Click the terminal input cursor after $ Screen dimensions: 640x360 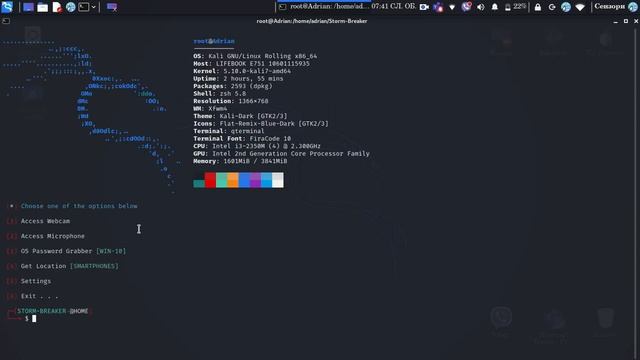click(34, 318)
